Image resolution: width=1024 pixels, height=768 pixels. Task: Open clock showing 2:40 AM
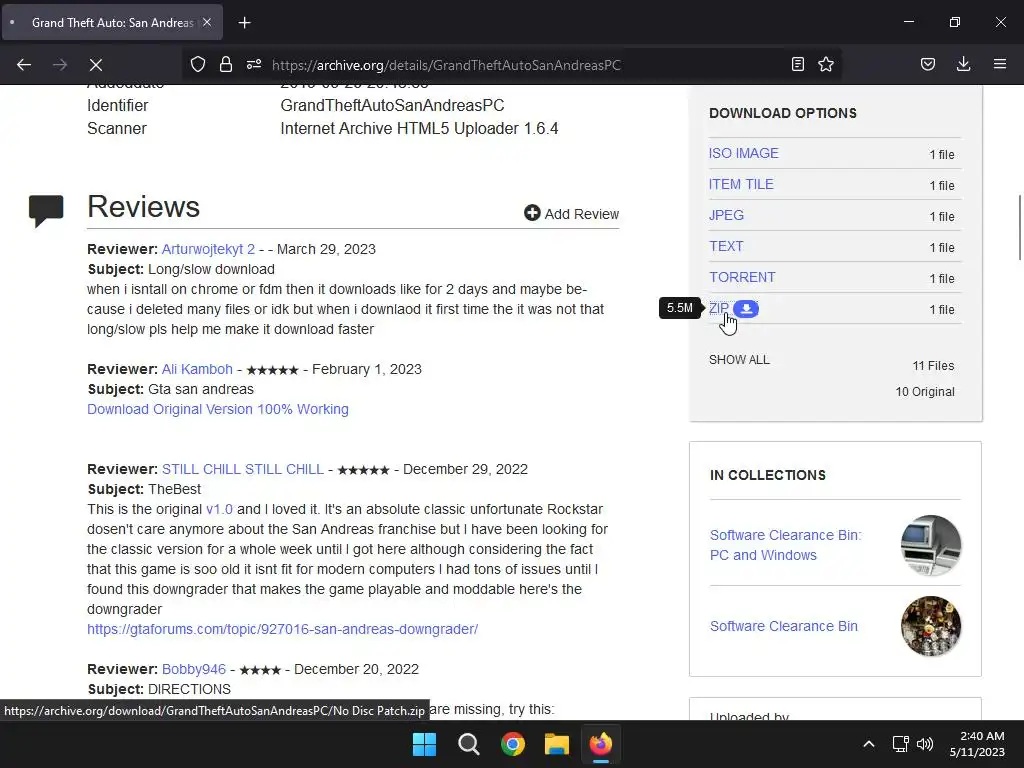977,744
